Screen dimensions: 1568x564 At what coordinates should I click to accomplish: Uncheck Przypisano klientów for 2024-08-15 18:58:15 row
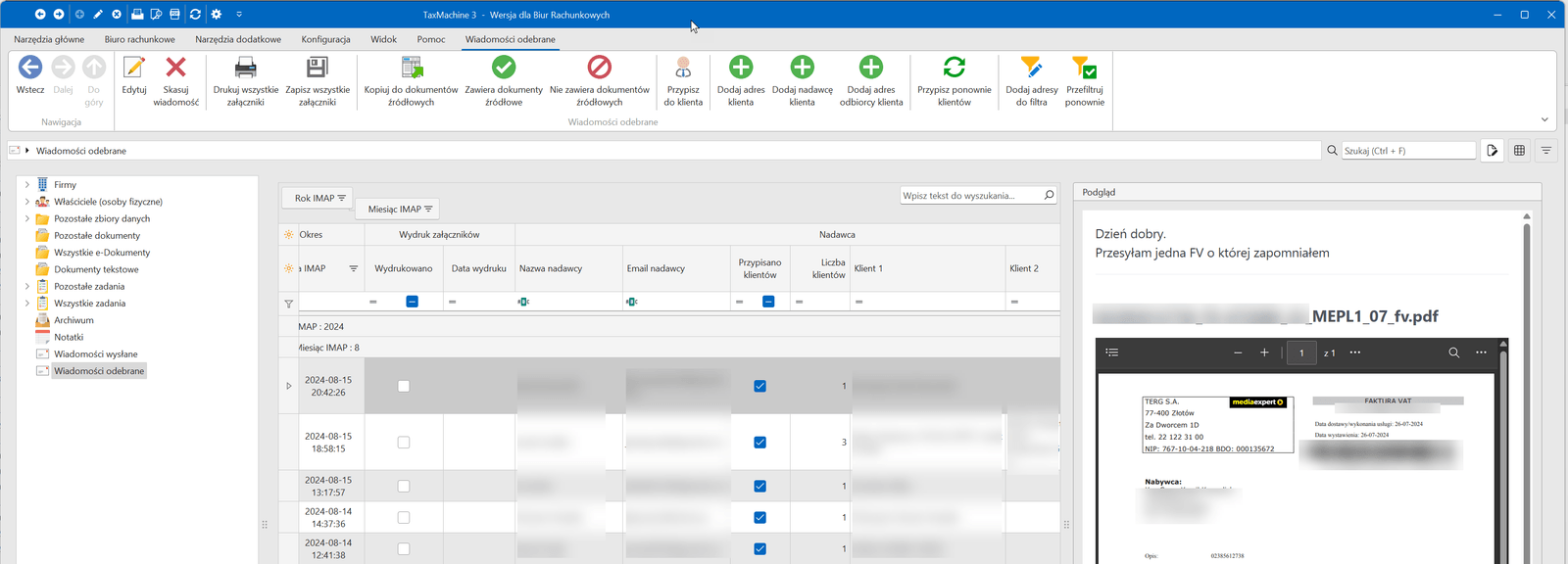(759, 443)
